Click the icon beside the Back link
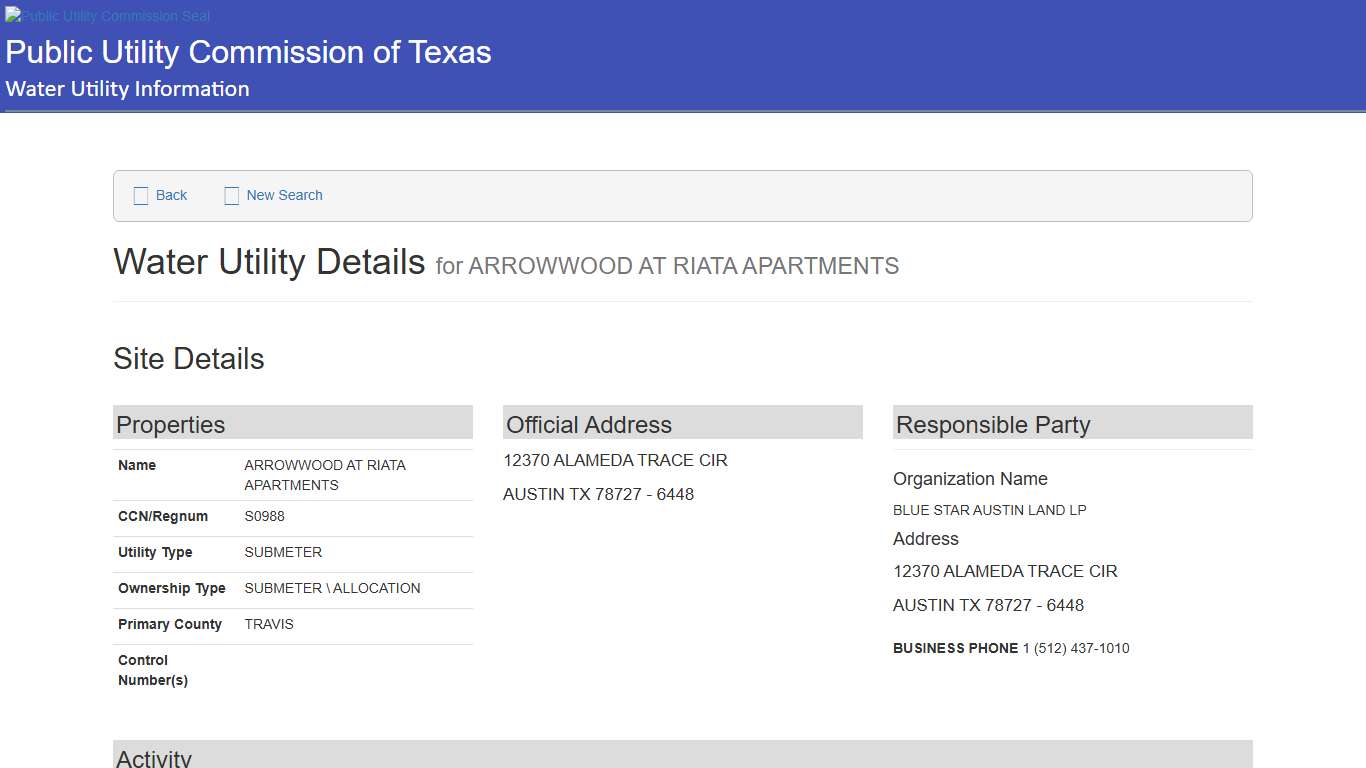Image resolution: width=1366 pixels, height=768 pixels. tap(141, 196)
